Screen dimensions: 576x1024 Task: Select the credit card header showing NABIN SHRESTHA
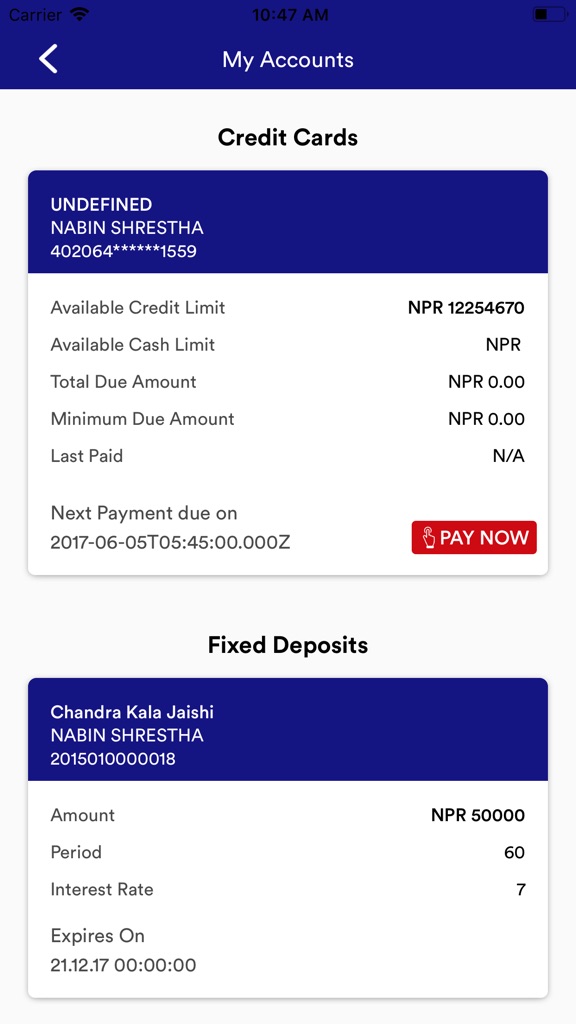tap(127, 228)
